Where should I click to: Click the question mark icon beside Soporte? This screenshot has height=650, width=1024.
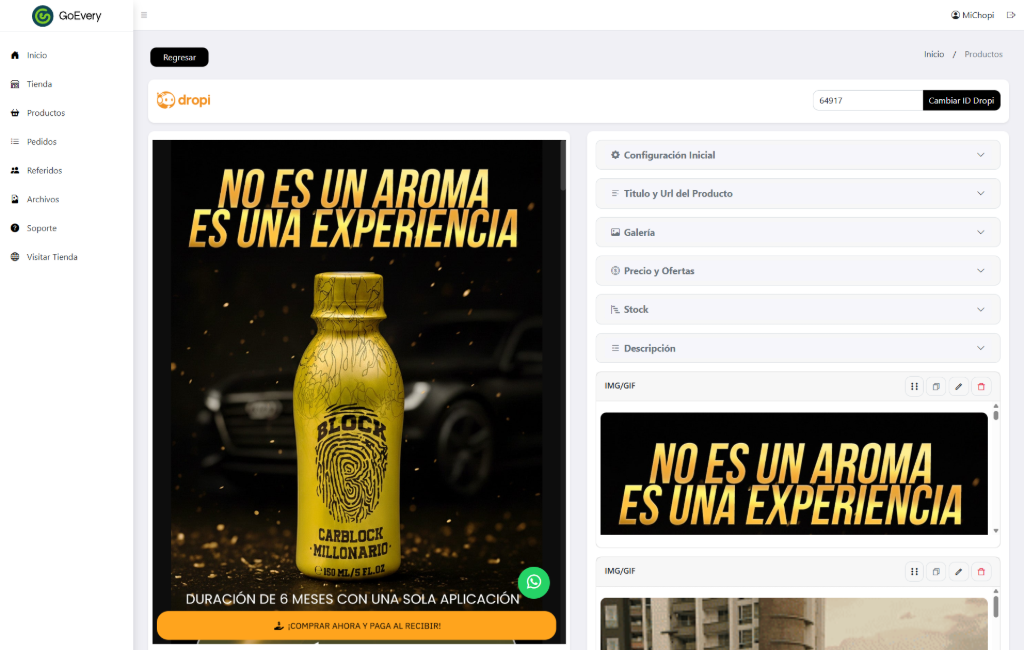click(x=15, y=228)
